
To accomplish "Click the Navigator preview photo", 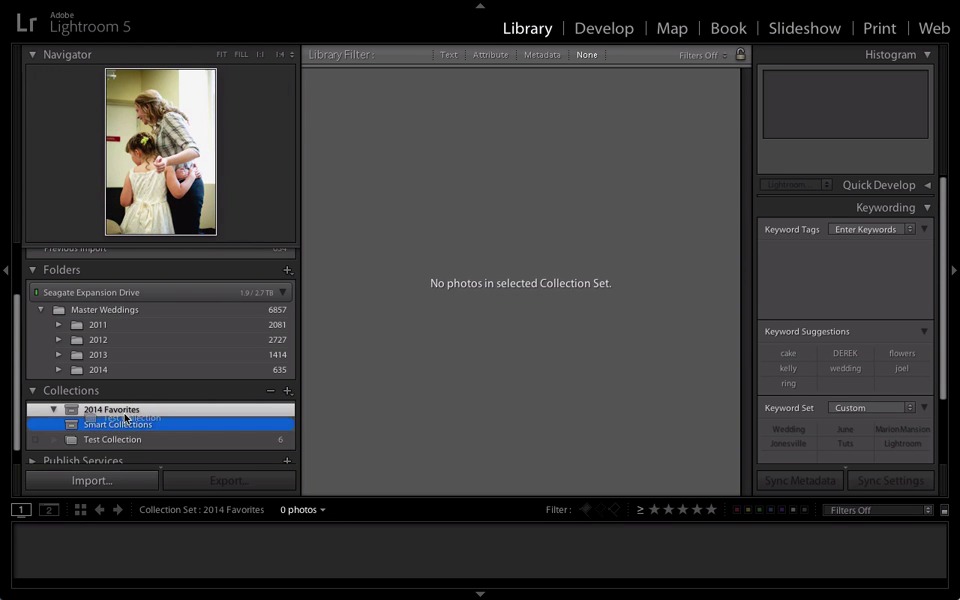I will point(160,152).
